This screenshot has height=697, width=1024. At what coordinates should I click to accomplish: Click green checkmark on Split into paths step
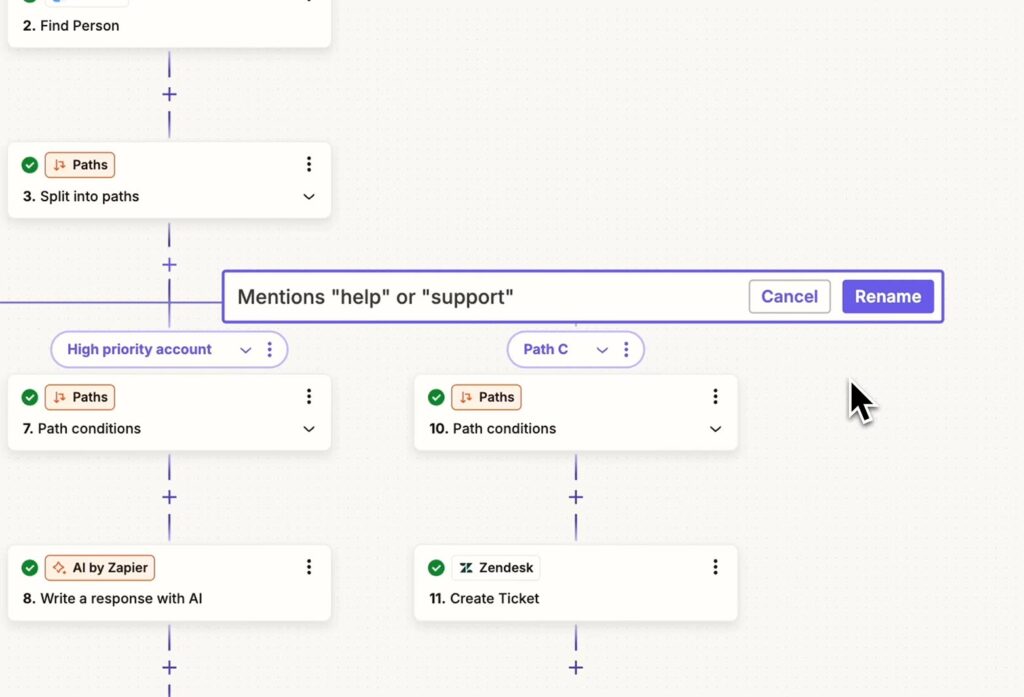(29, 165)
